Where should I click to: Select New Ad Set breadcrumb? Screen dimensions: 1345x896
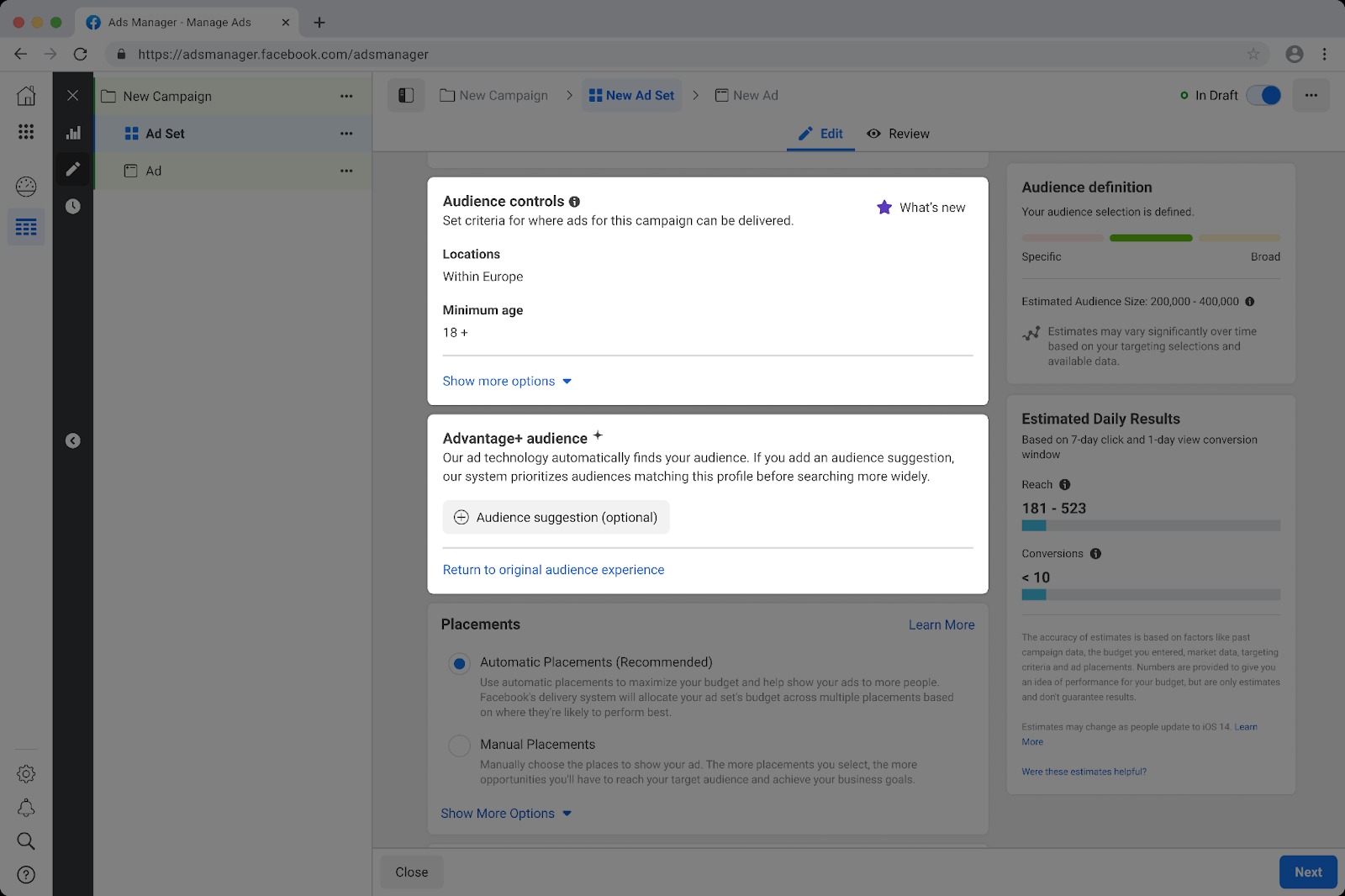(631, 95)
